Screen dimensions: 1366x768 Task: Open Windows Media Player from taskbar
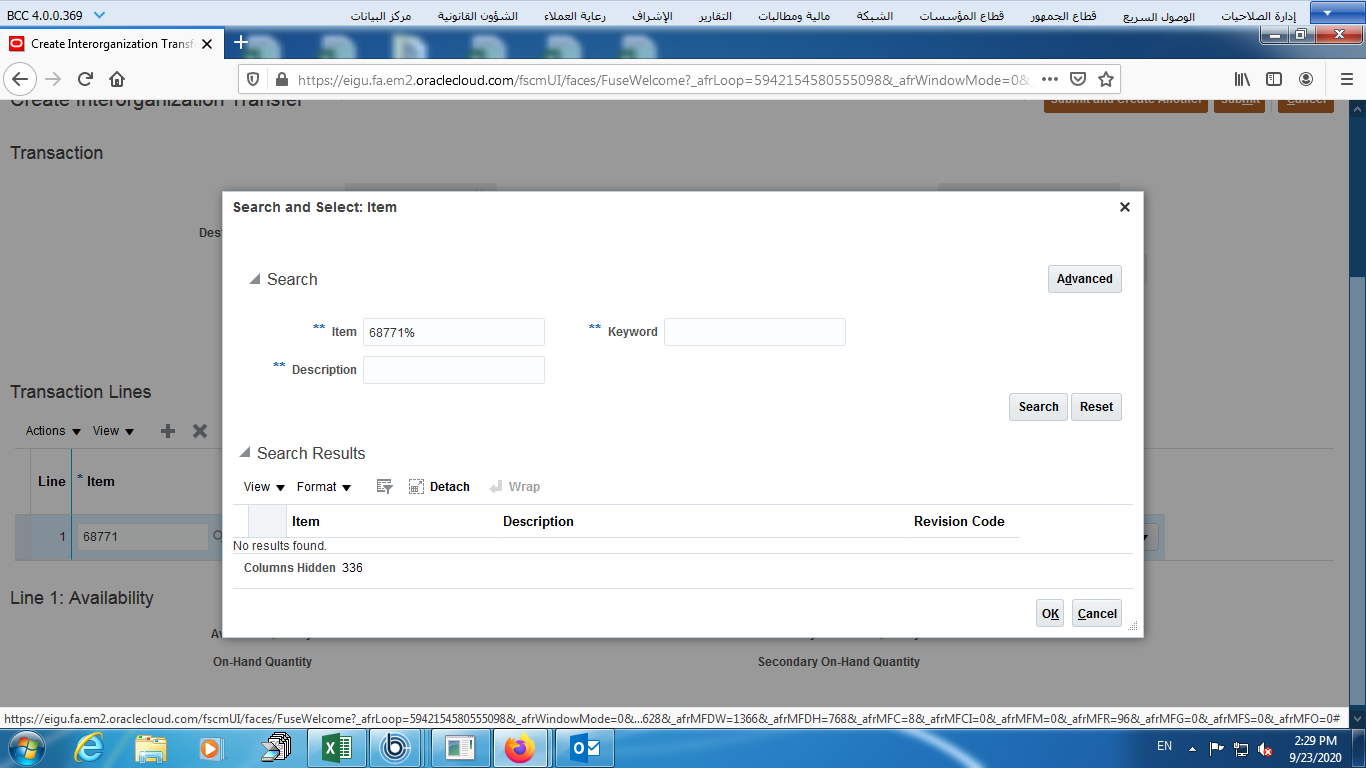[x=210, y=747]
